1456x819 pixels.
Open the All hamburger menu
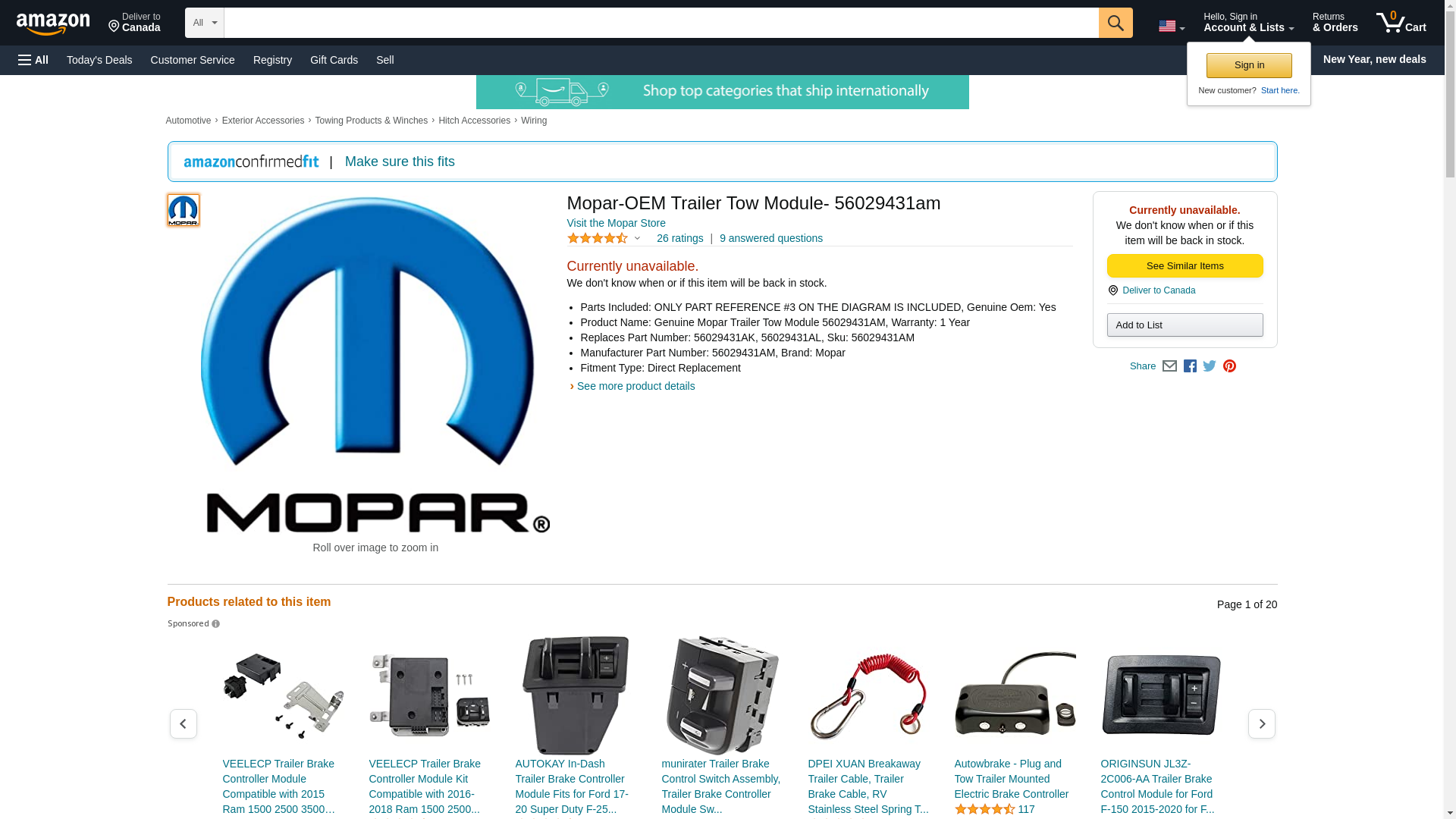click(x=33, y=60)
